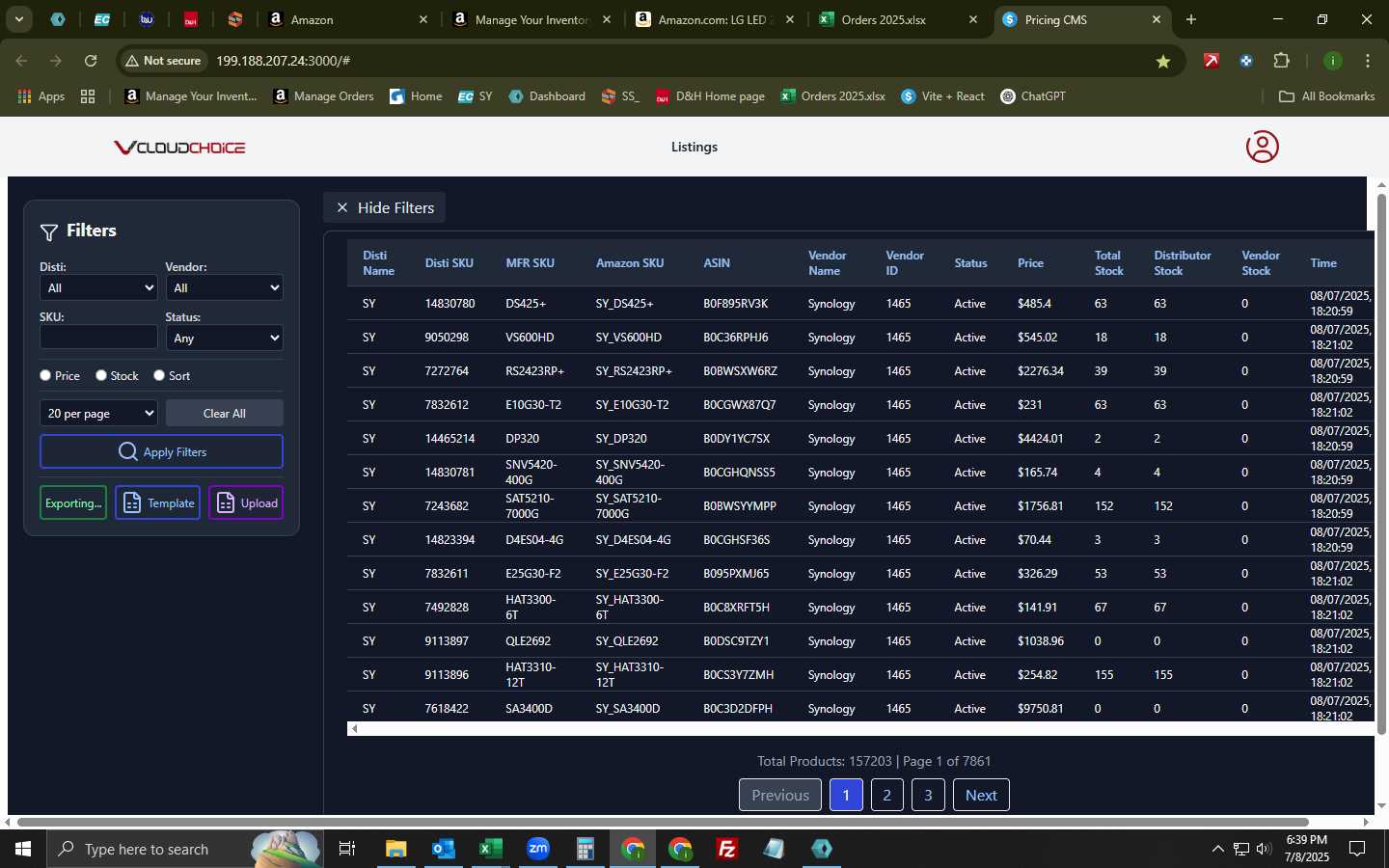
Task: Click the $9750.81 price cell
Action: pos(1040,709)
